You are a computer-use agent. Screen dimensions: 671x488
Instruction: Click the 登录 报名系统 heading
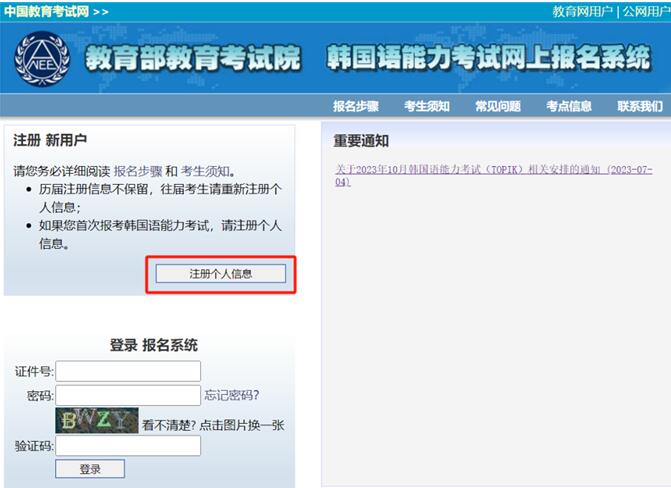pos(154,345)
